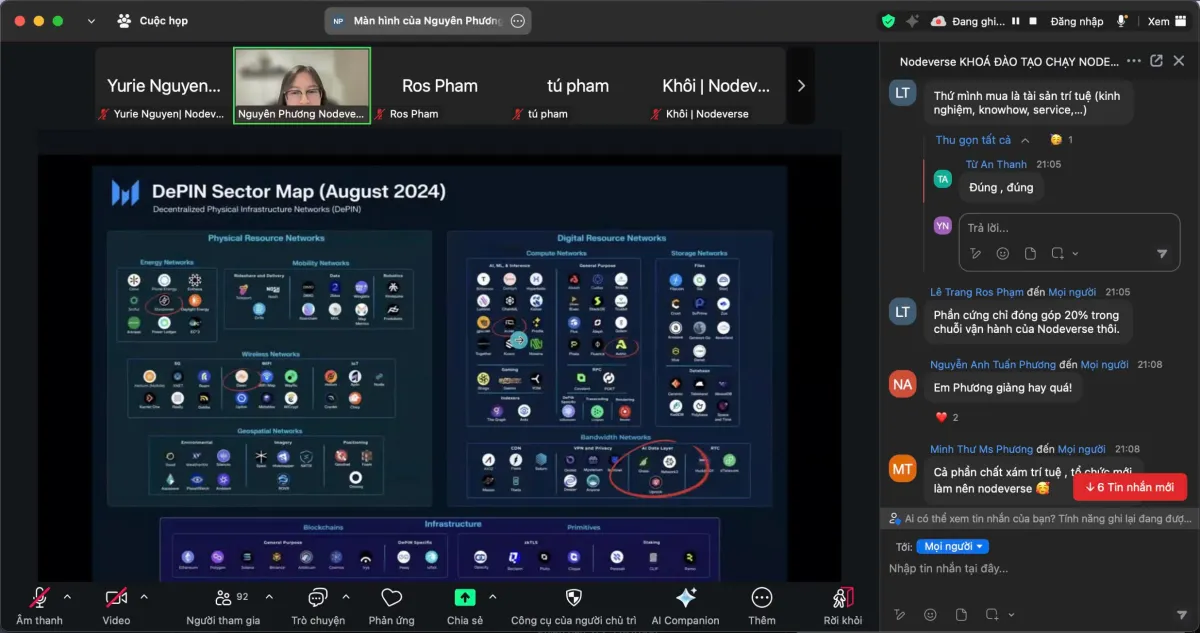Viewport: 1200px width, 633px height.
Task: Click the Đăng nhập sign-in button
Action: [1077, 20]
